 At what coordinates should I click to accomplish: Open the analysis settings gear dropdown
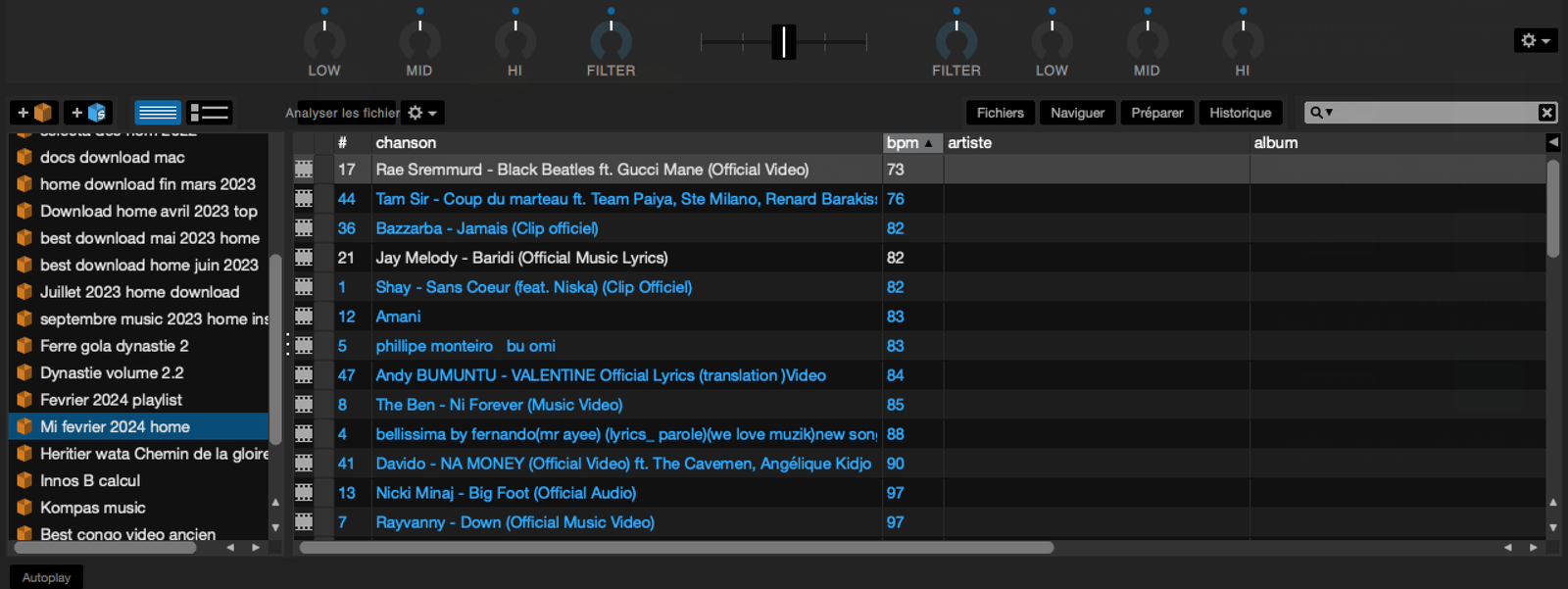422,113
